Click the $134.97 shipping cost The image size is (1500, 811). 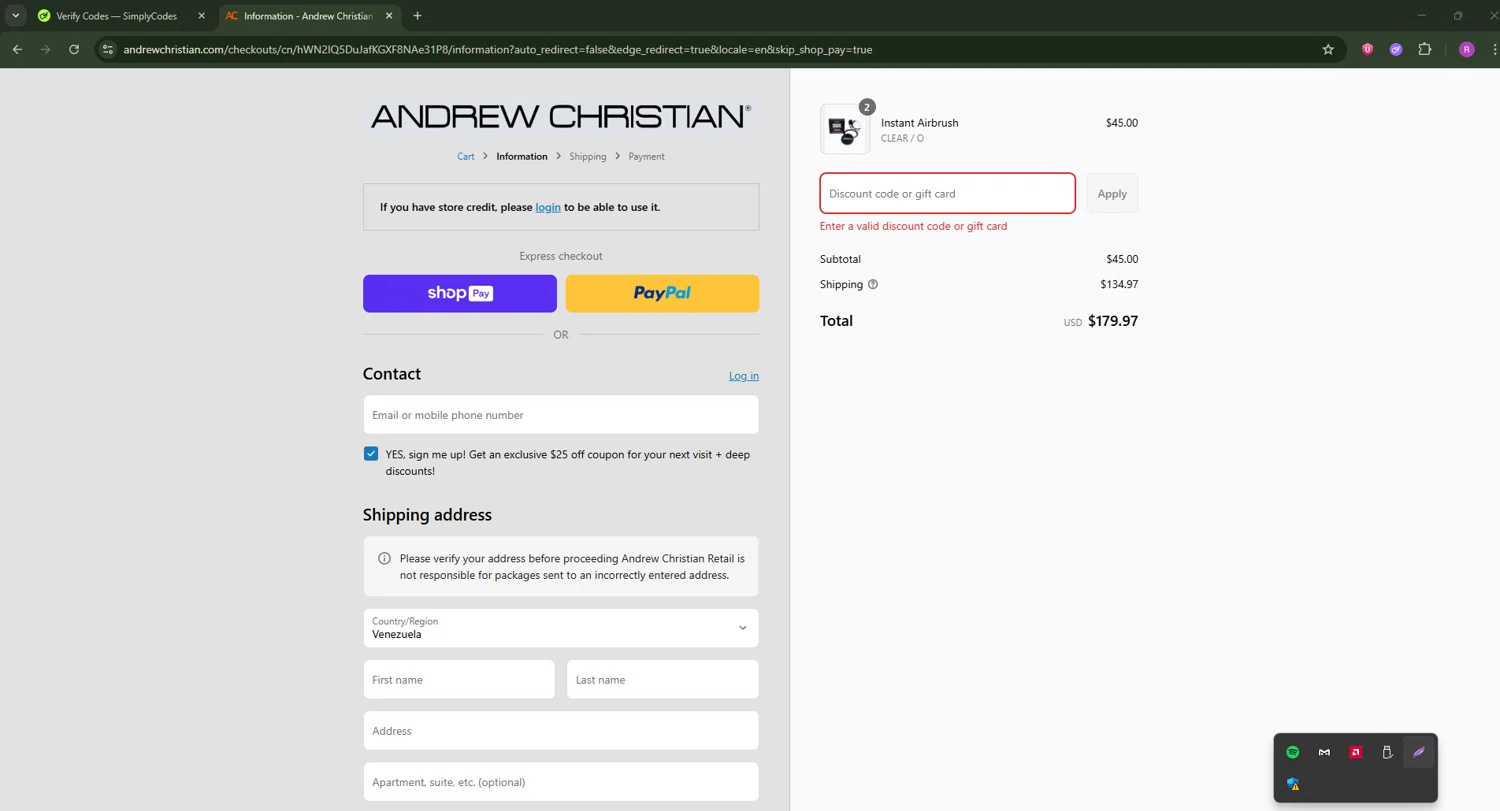[x=1119, y=284]
